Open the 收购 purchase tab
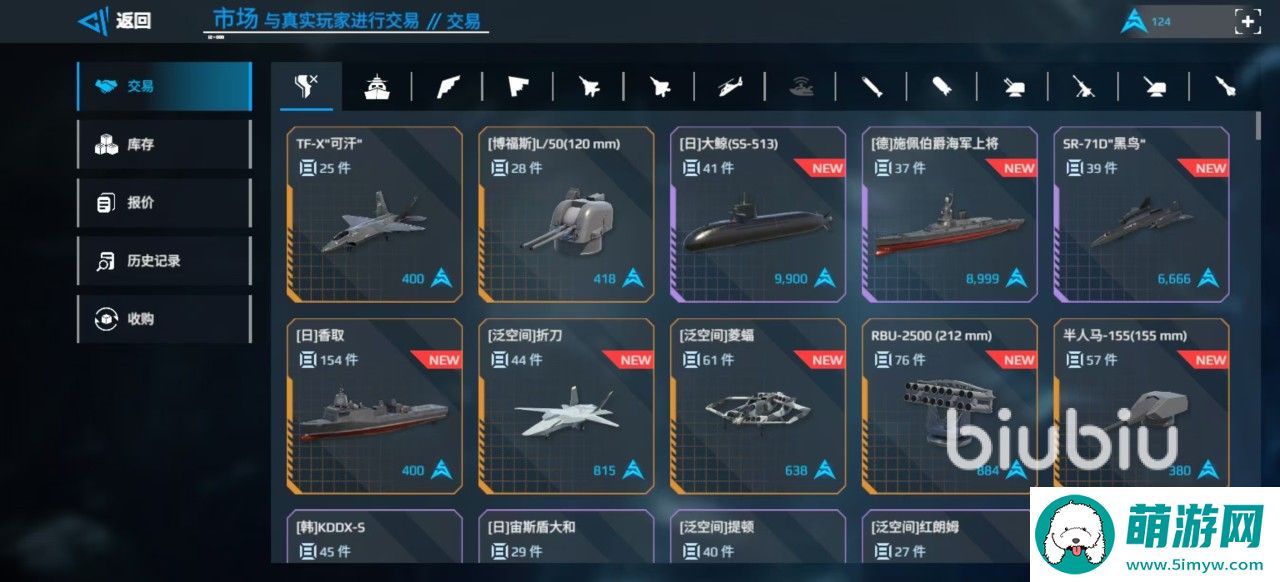The image size is (1280, 582). pos(165,319)
